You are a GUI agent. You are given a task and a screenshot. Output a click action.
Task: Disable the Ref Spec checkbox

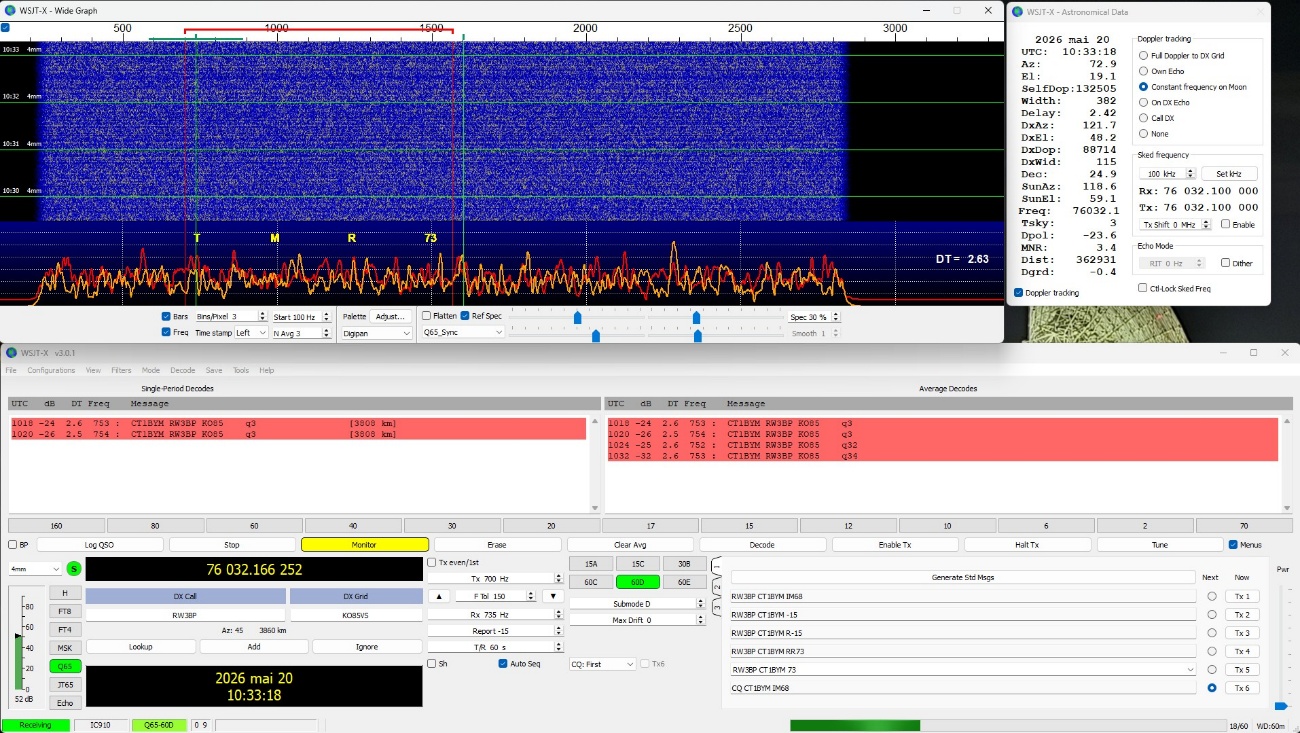(465, 316)
